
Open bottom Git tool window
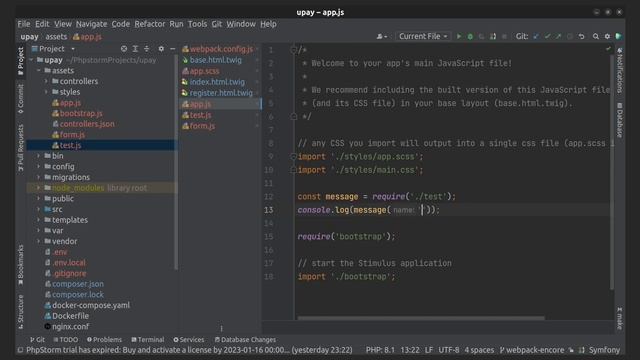37,340
